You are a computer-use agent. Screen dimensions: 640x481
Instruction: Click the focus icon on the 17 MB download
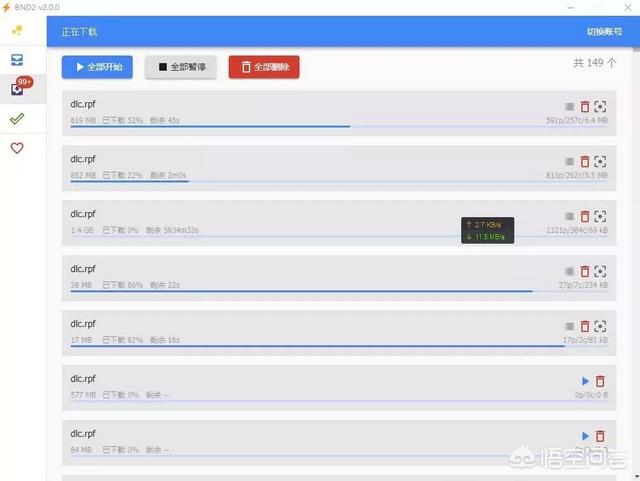click(600, 326)
